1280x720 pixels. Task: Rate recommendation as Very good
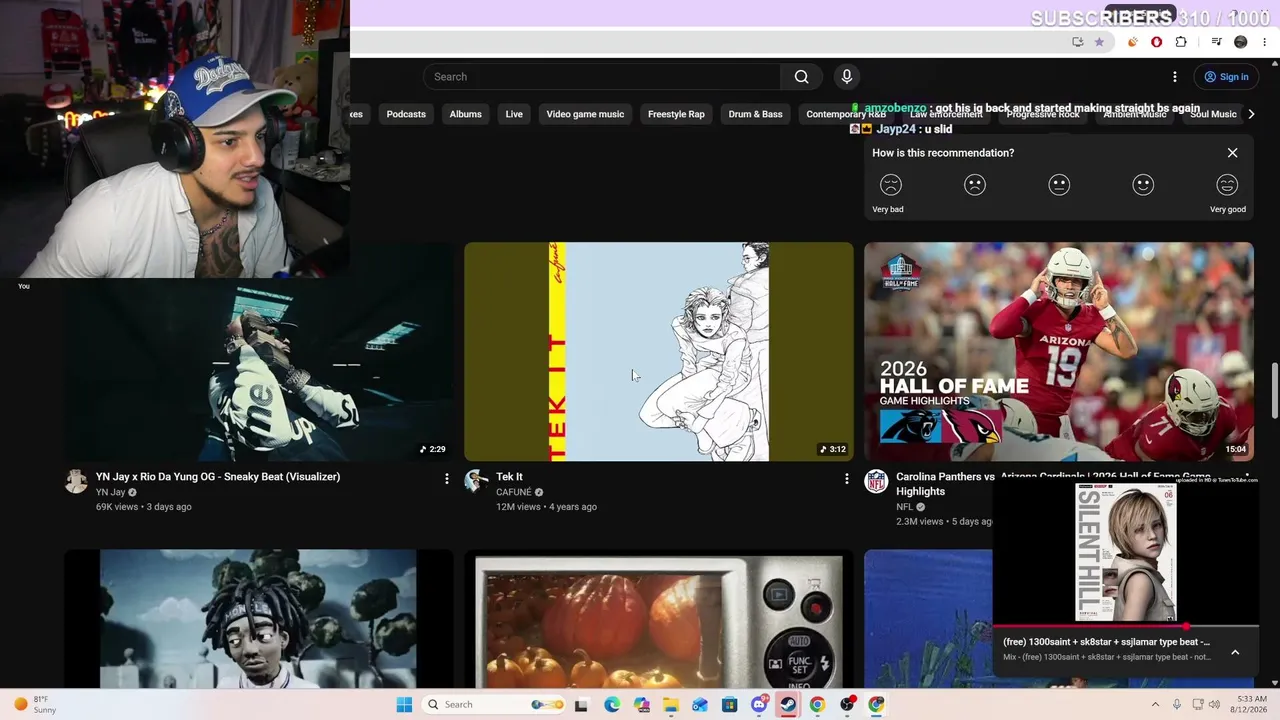coord(1227,185)
